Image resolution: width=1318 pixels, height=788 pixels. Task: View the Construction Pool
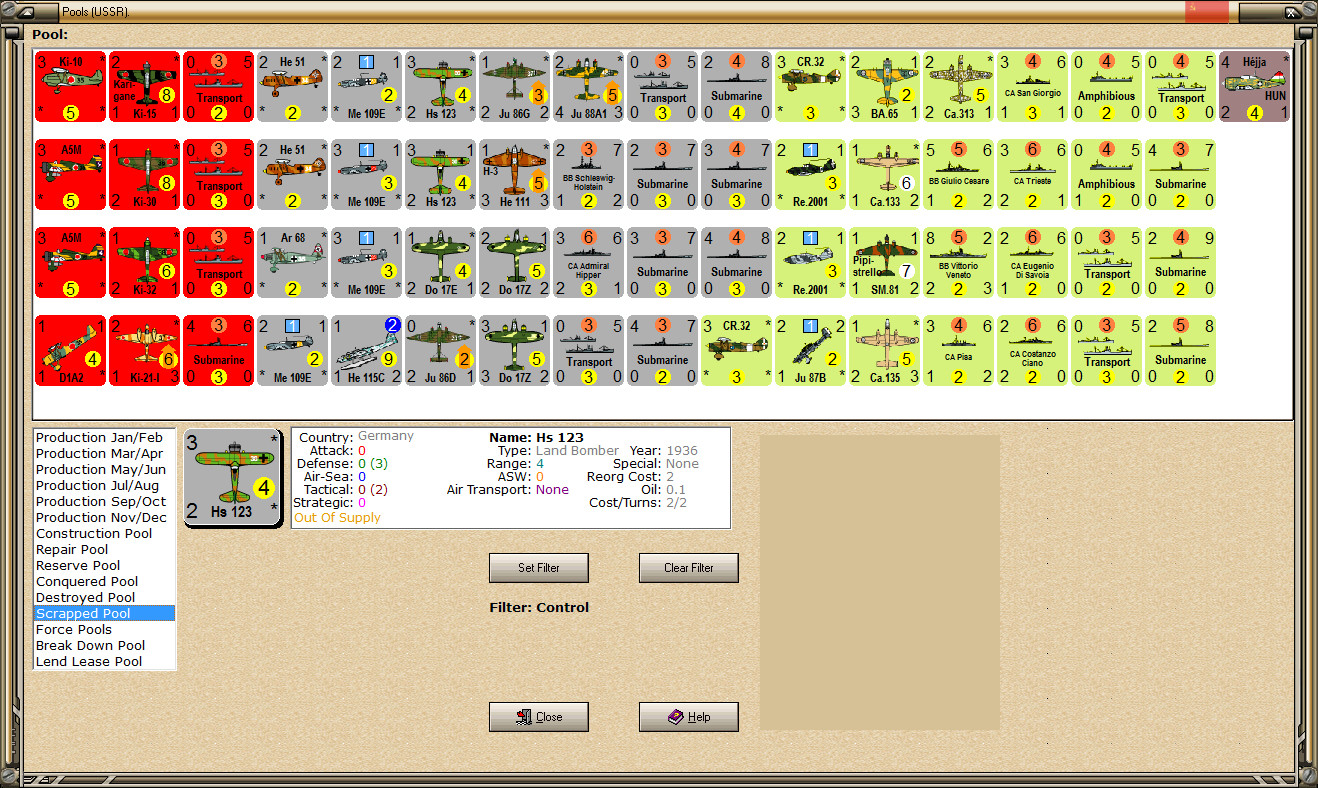point(104,534)
